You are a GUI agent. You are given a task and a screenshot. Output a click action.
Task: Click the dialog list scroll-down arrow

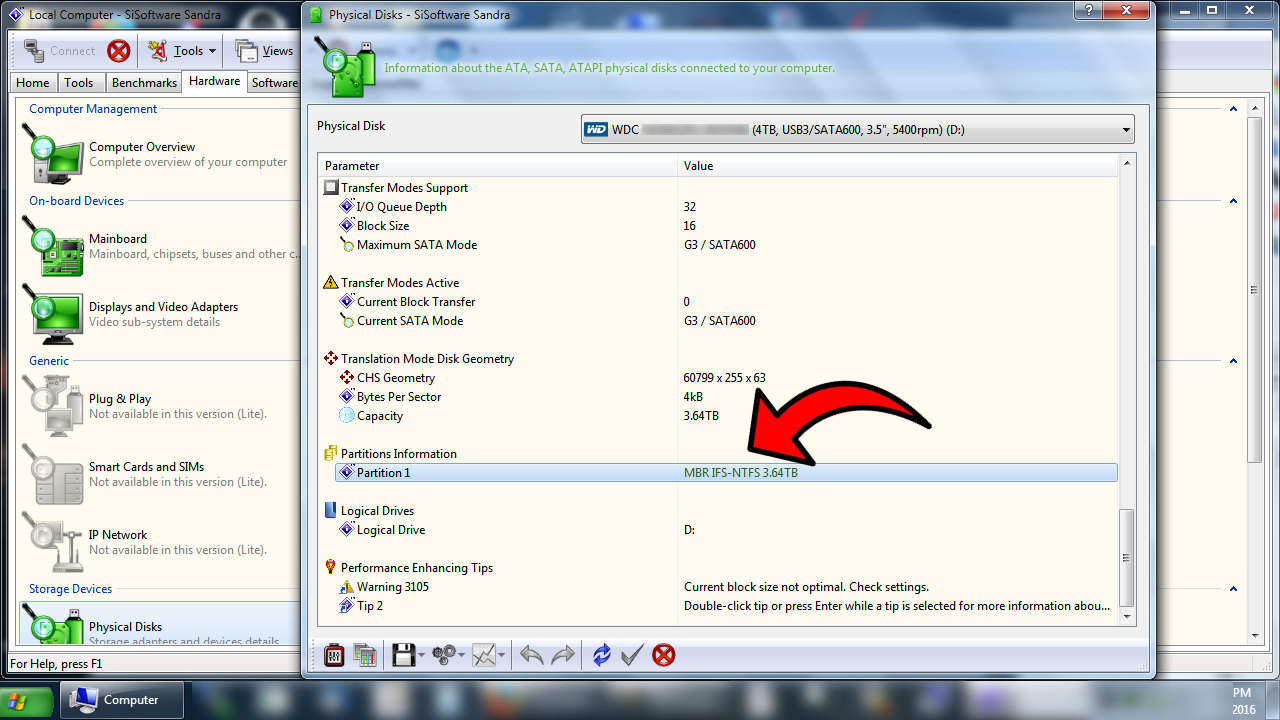[x=1127, y=618]
